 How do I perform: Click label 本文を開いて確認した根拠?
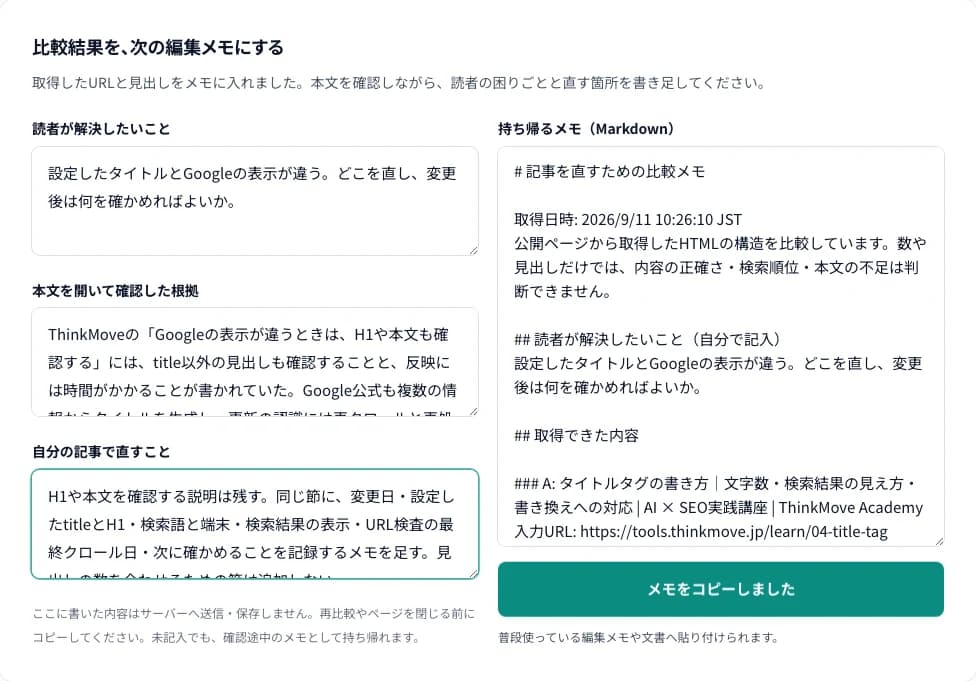click(x=115, y=291)
